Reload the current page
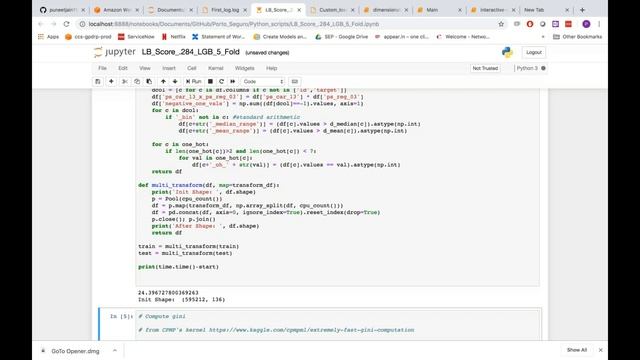Viewport: 640px width, 360px height. pyautogui.click(x=67, y=24)
